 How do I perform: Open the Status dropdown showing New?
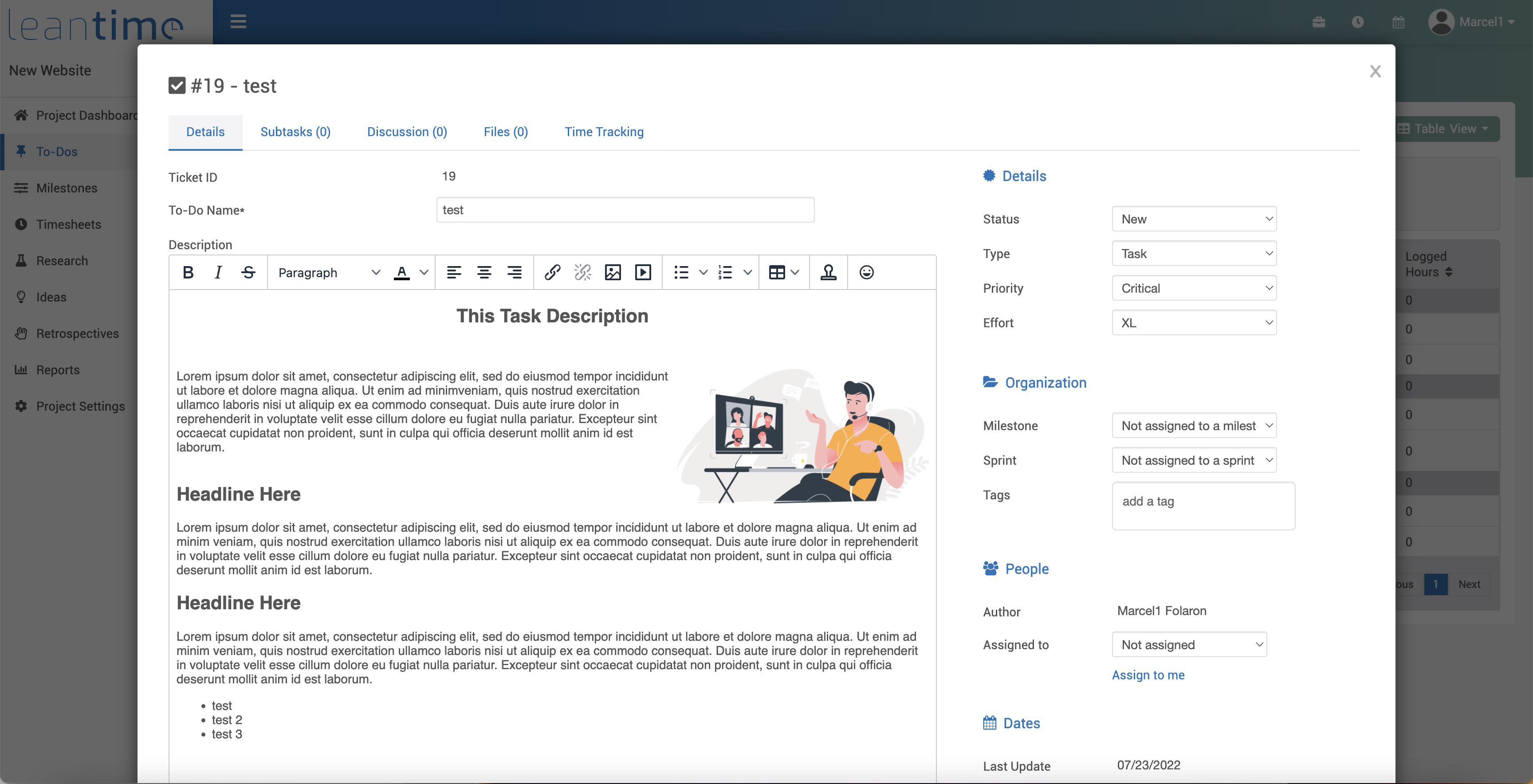pyautogui.click(x=1194, y=219)
